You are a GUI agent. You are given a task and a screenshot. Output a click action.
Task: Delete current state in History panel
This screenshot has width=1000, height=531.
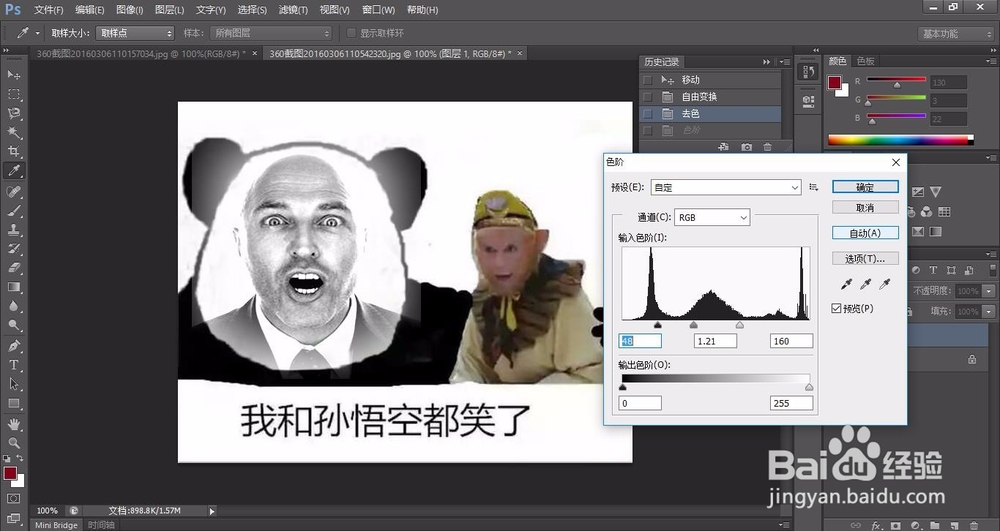(x=768, y=147)
